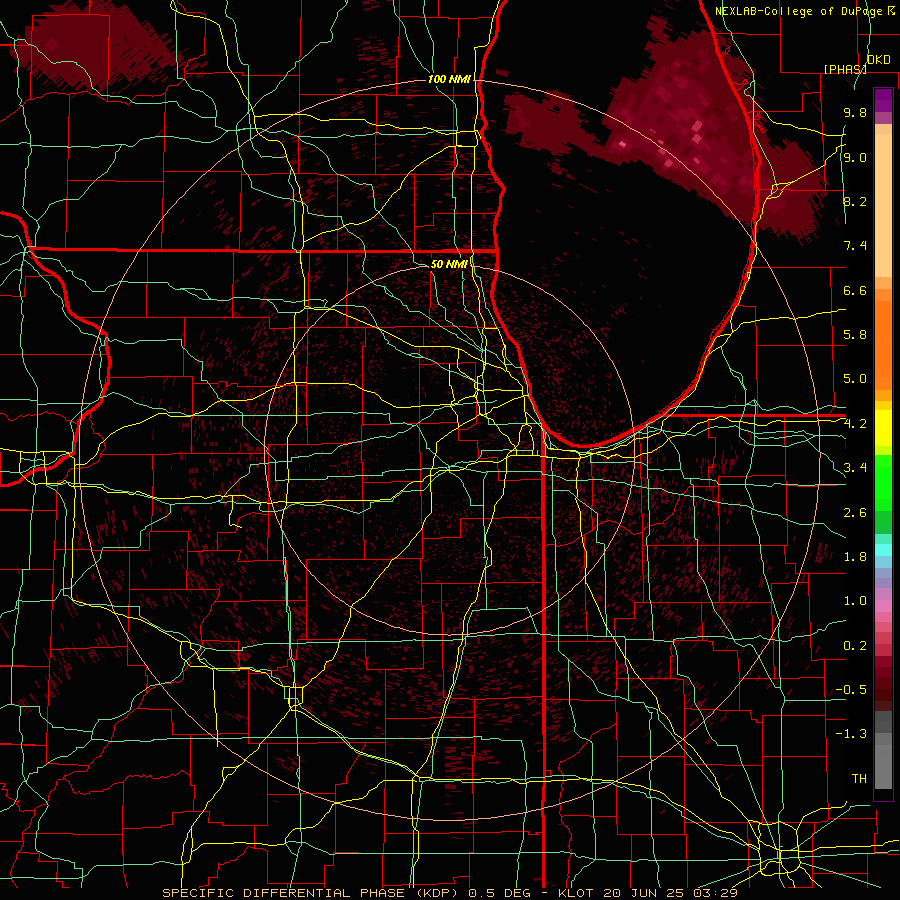The width and height of the screenshot is (900, 900).
Task: Select the 9.0 legend value
Action: click(x=855, y=157)
